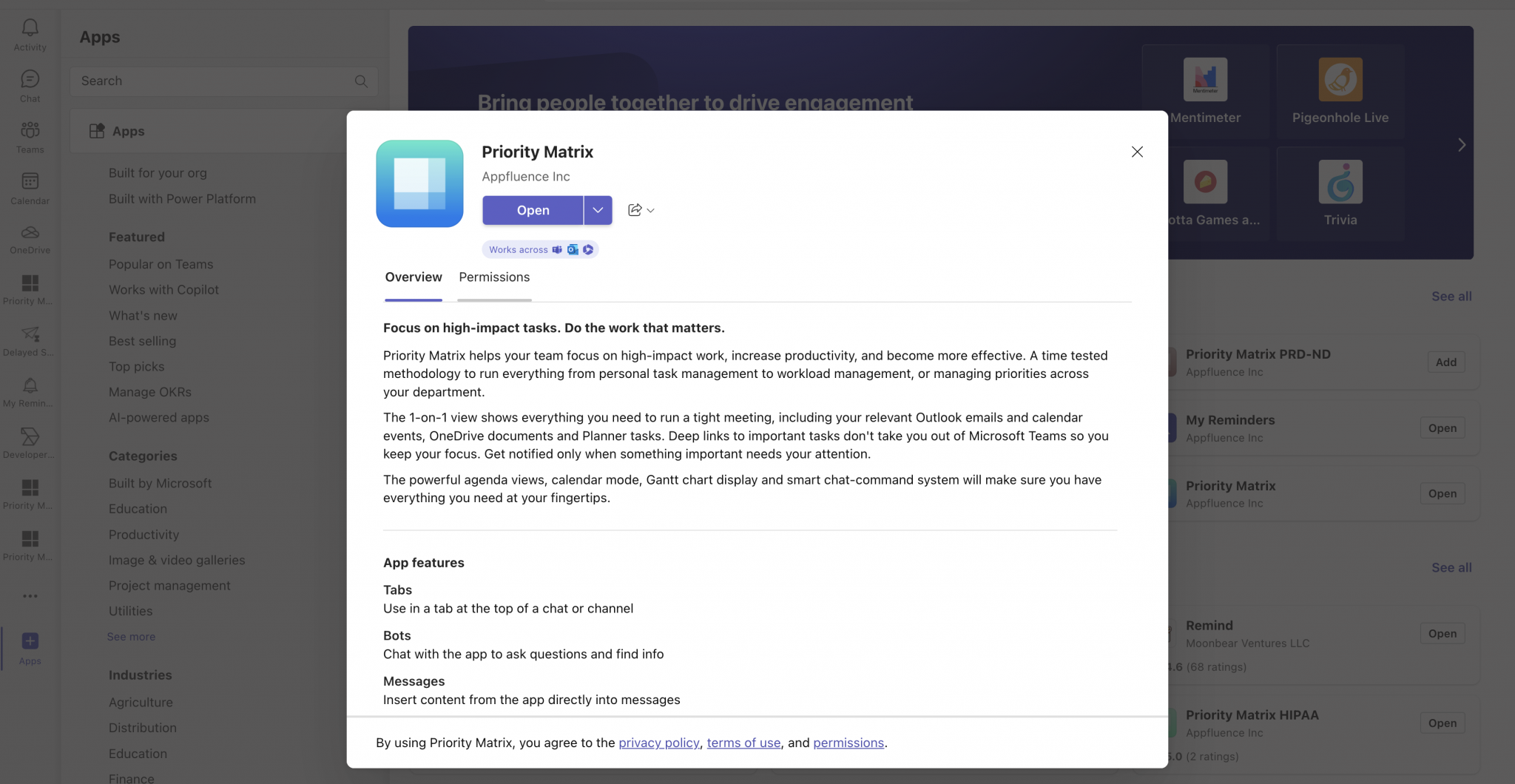This screenshot has height=784, width=1515.
Task: Add the Priority Matrix PRD-ND app
Action: 1444,362
